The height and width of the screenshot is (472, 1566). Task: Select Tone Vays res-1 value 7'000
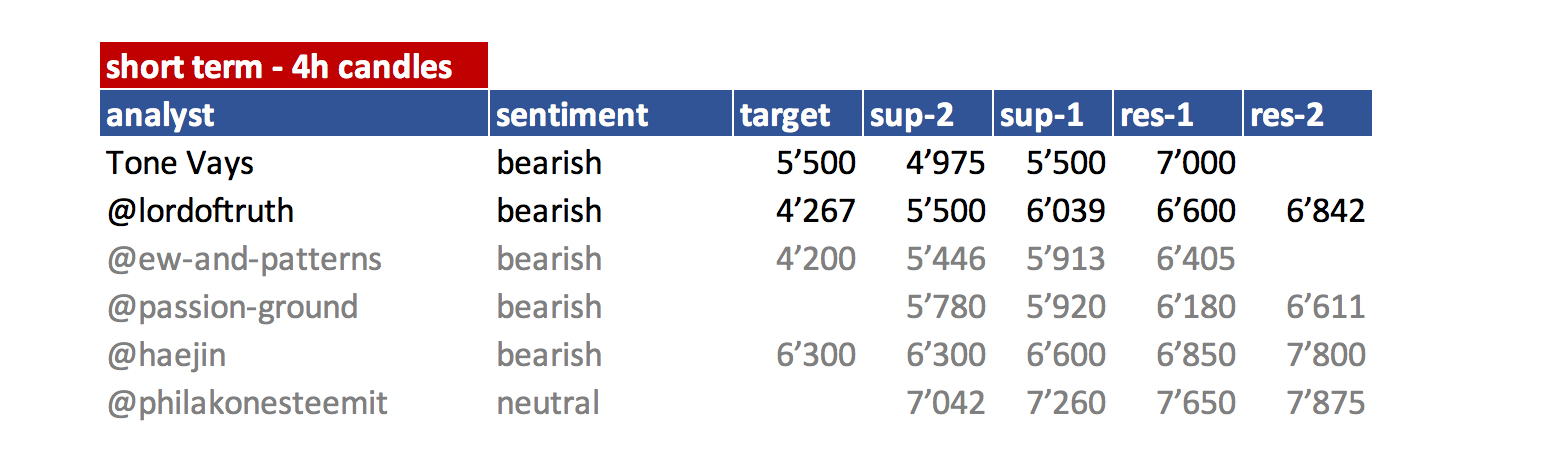tap(1195, 162)
